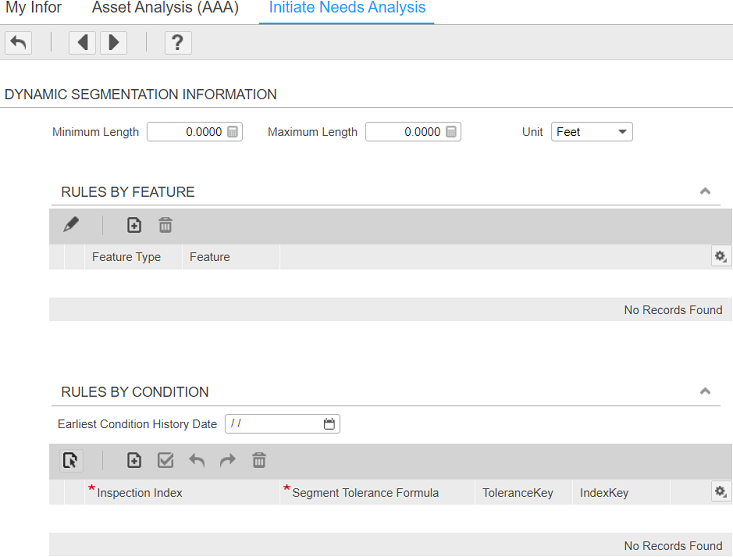Open calendar picker for Earliest Condition History Date

point(330,424)
